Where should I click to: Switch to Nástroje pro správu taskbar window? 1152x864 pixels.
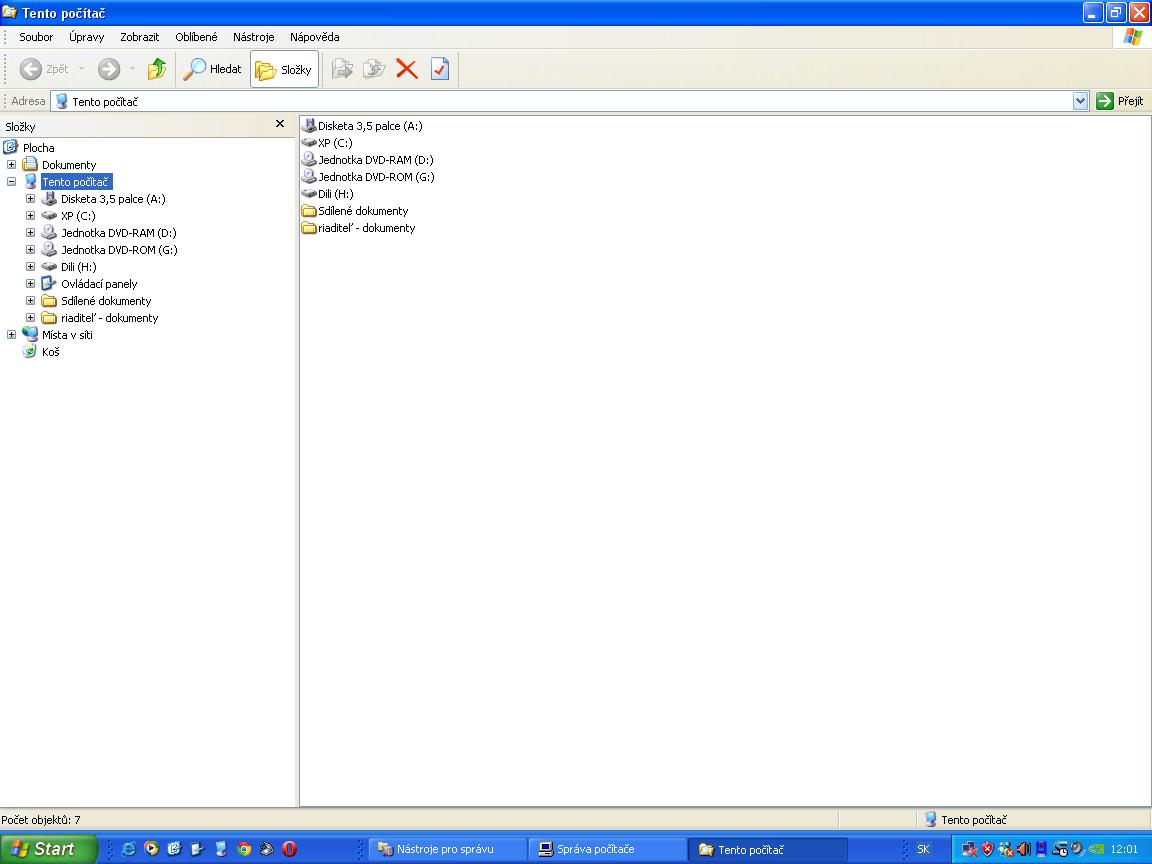(x=447, y=849)
